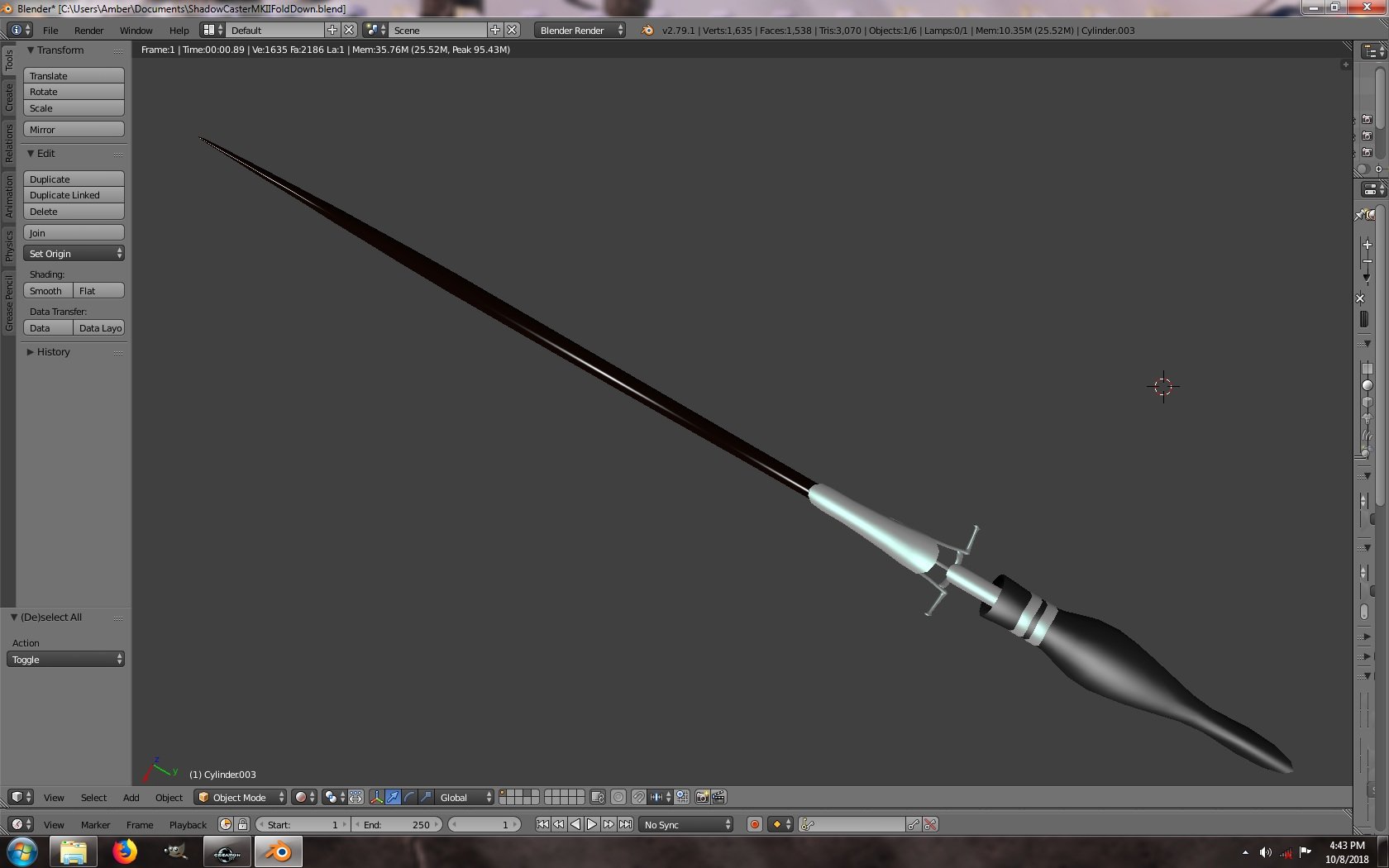
Task: Open properties editor type selector
Action: coord(1373,189)
